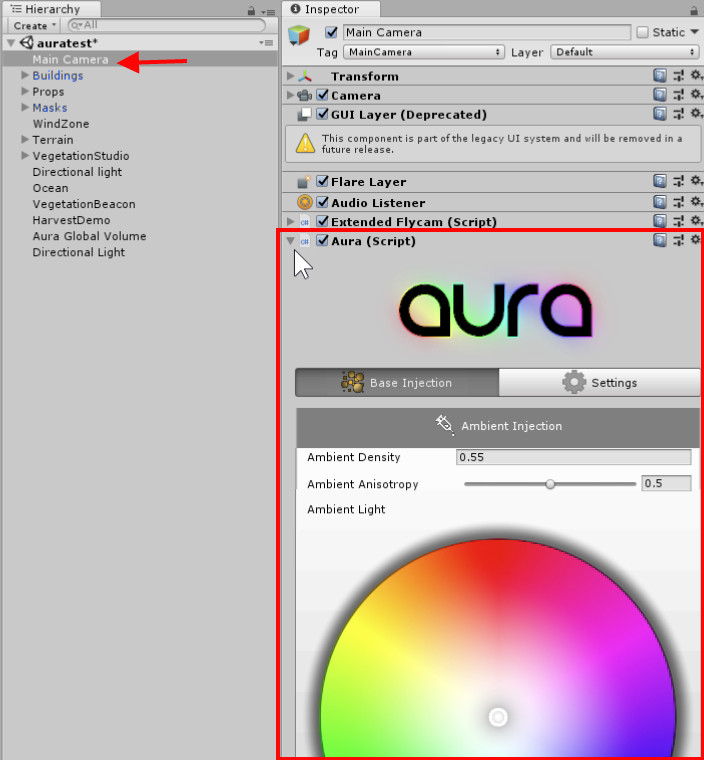
Task: Collapse the Aura script foldout
Action: [290, 240]
